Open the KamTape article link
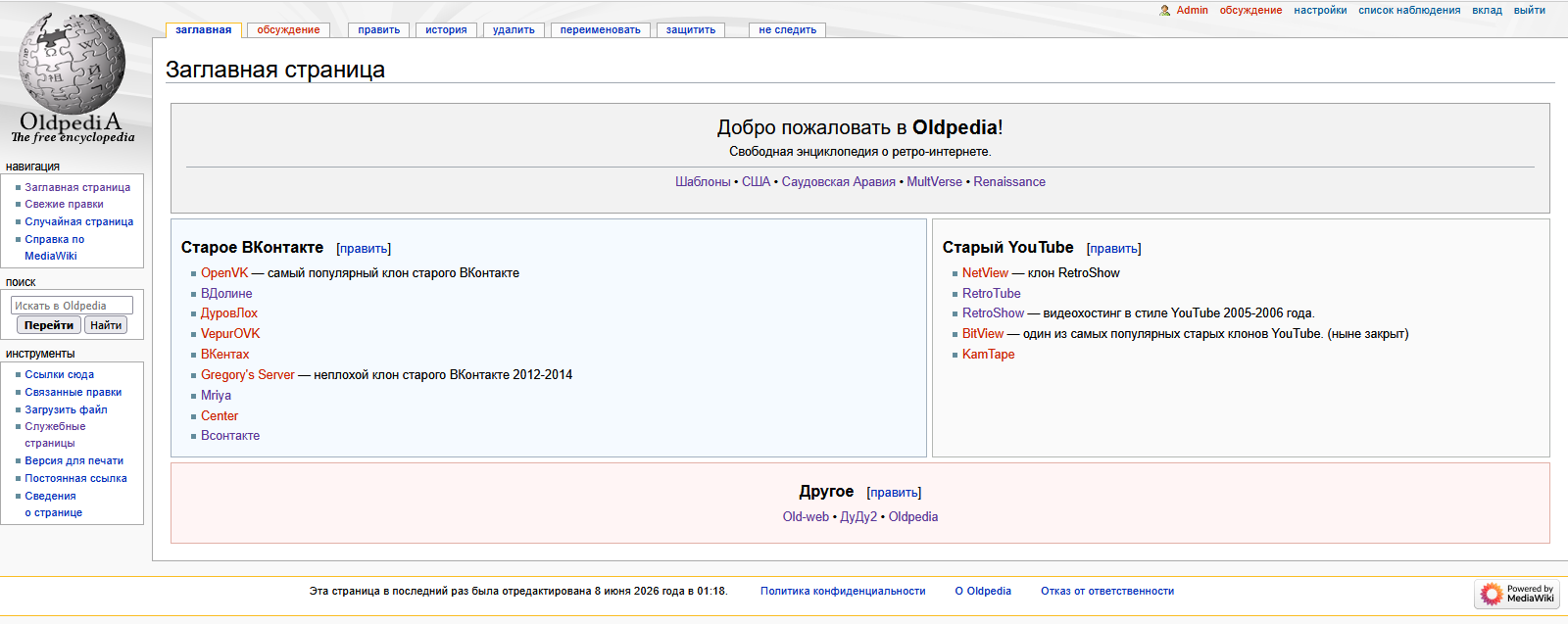 (x=989, y=355)
